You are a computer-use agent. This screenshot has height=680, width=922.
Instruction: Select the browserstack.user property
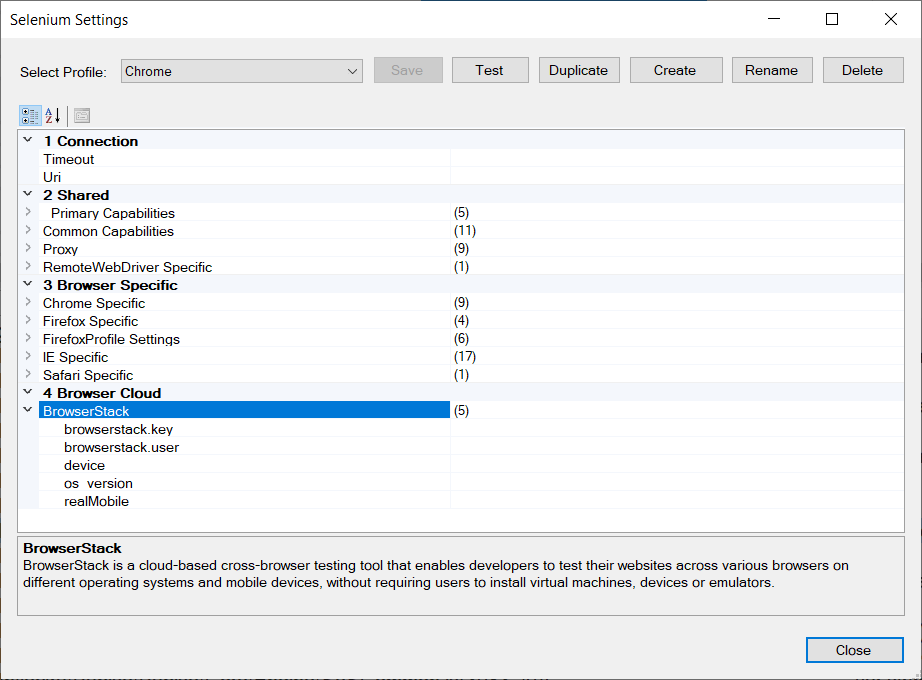(245, 447)
